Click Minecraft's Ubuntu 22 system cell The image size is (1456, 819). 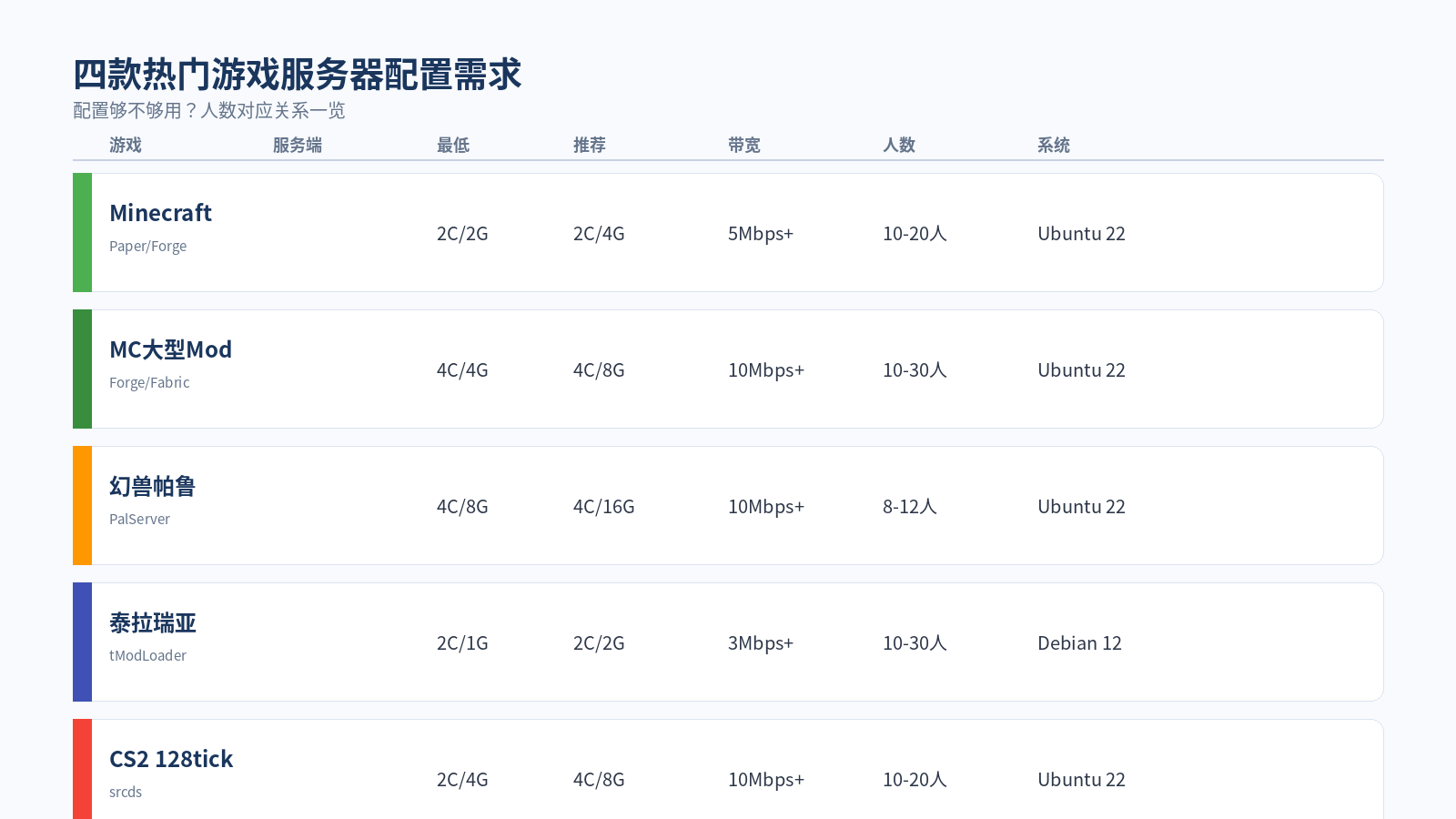coord(1081,234)
